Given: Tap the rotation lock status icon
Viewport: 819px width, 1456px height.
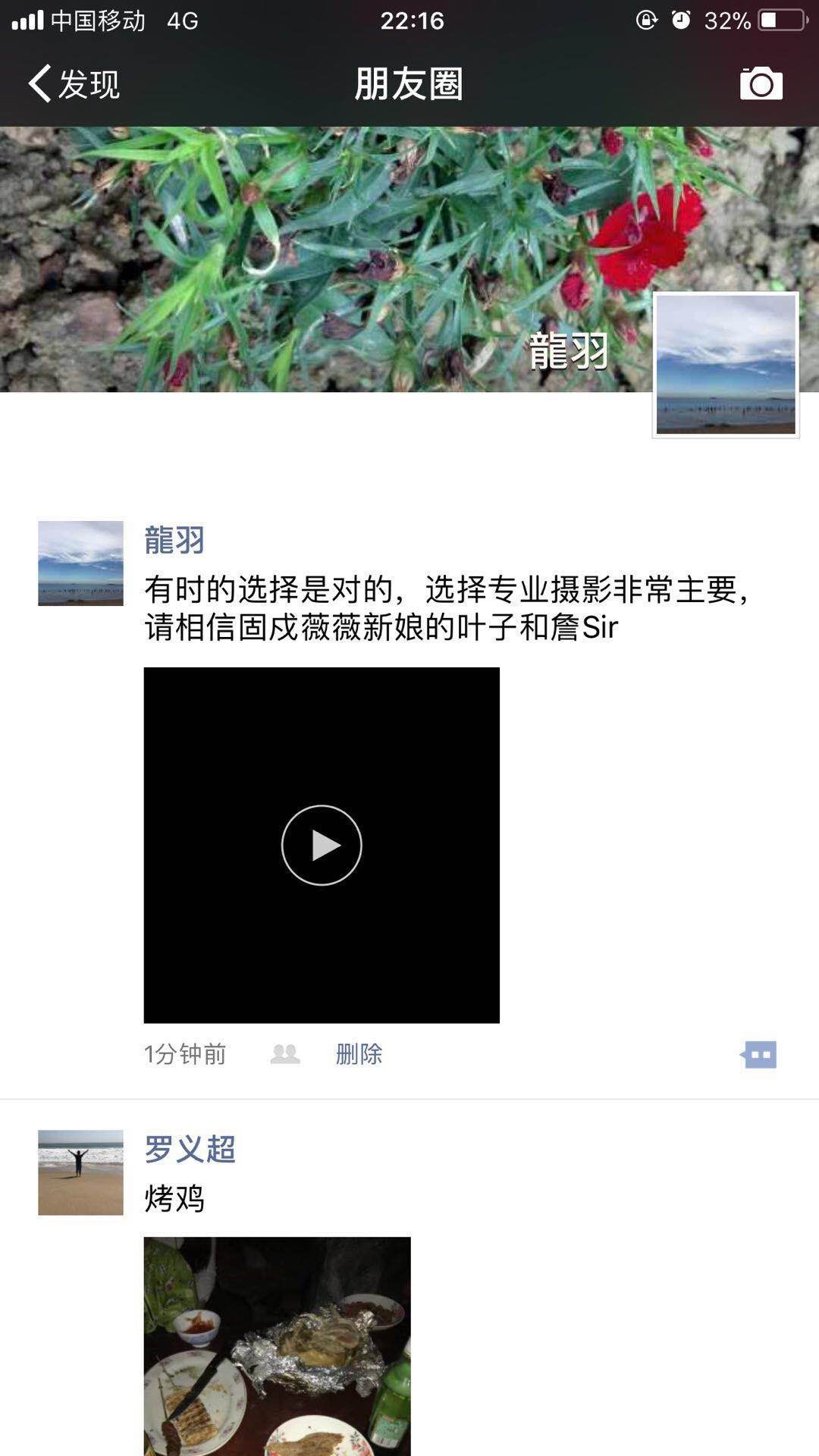Looking at the screenshot, I should [x=646, y=20].
